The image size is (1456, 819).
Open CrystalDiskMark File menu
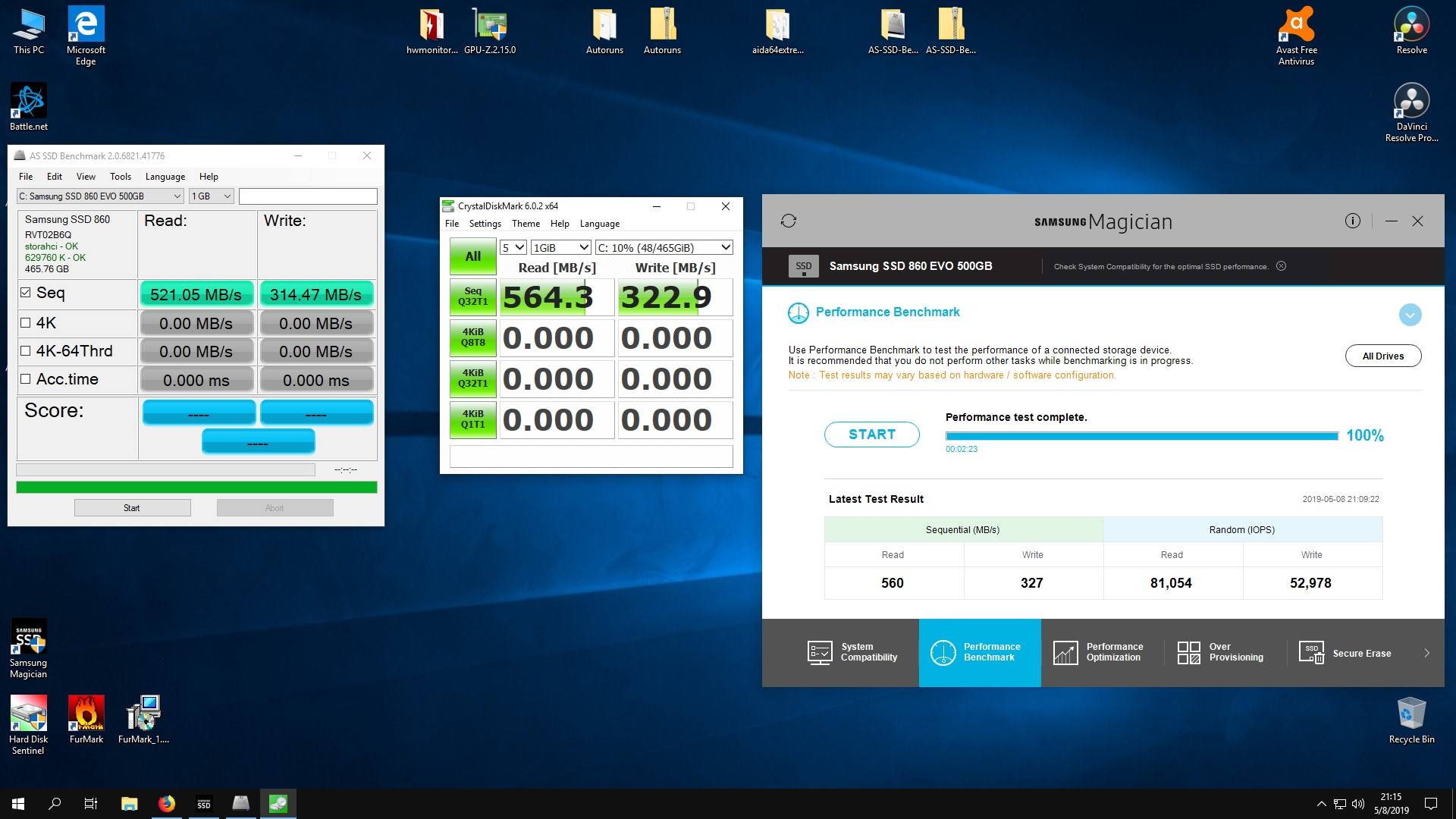click(452, 224)
